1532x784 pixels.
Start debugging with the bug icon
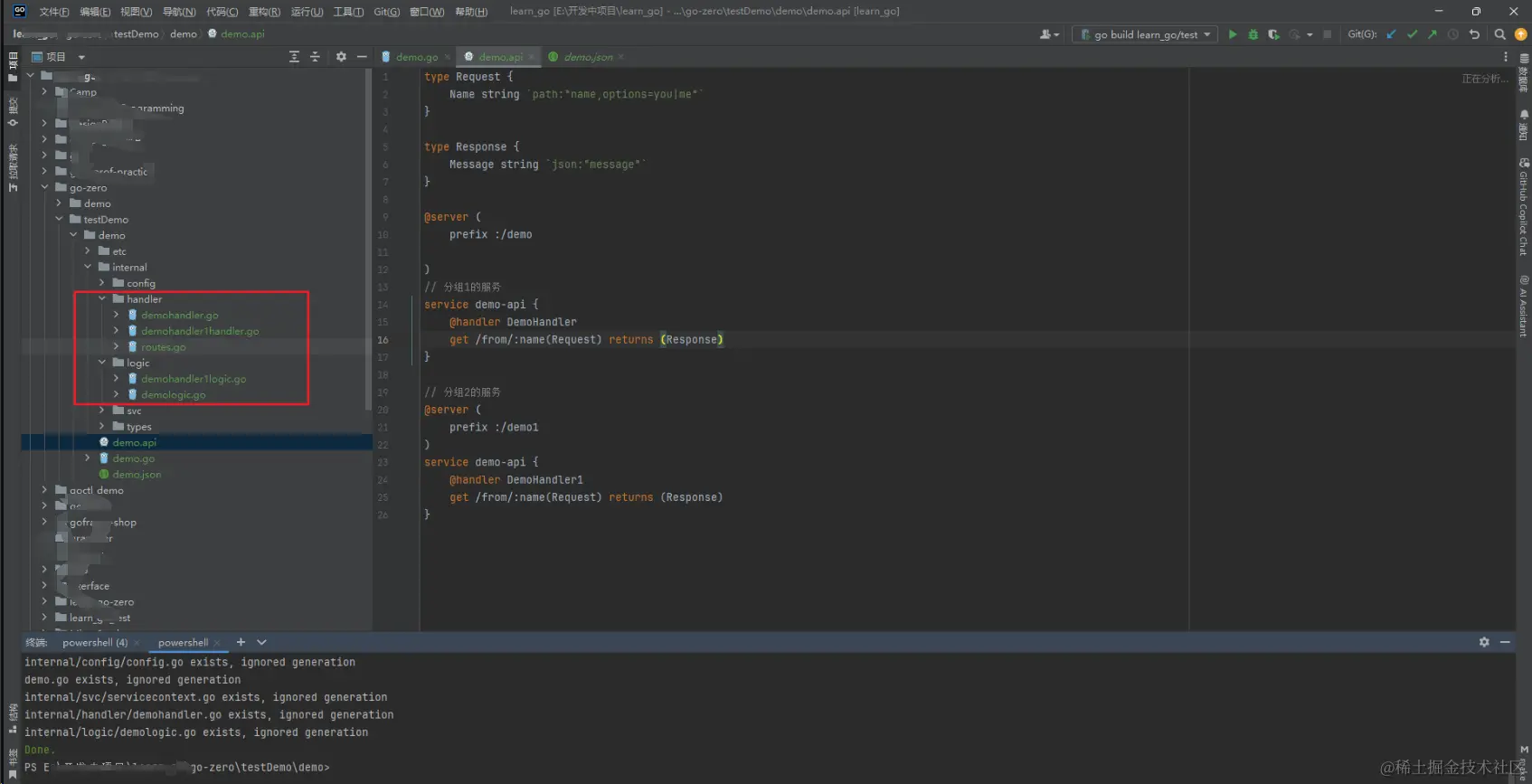[x=1253, y=34]
